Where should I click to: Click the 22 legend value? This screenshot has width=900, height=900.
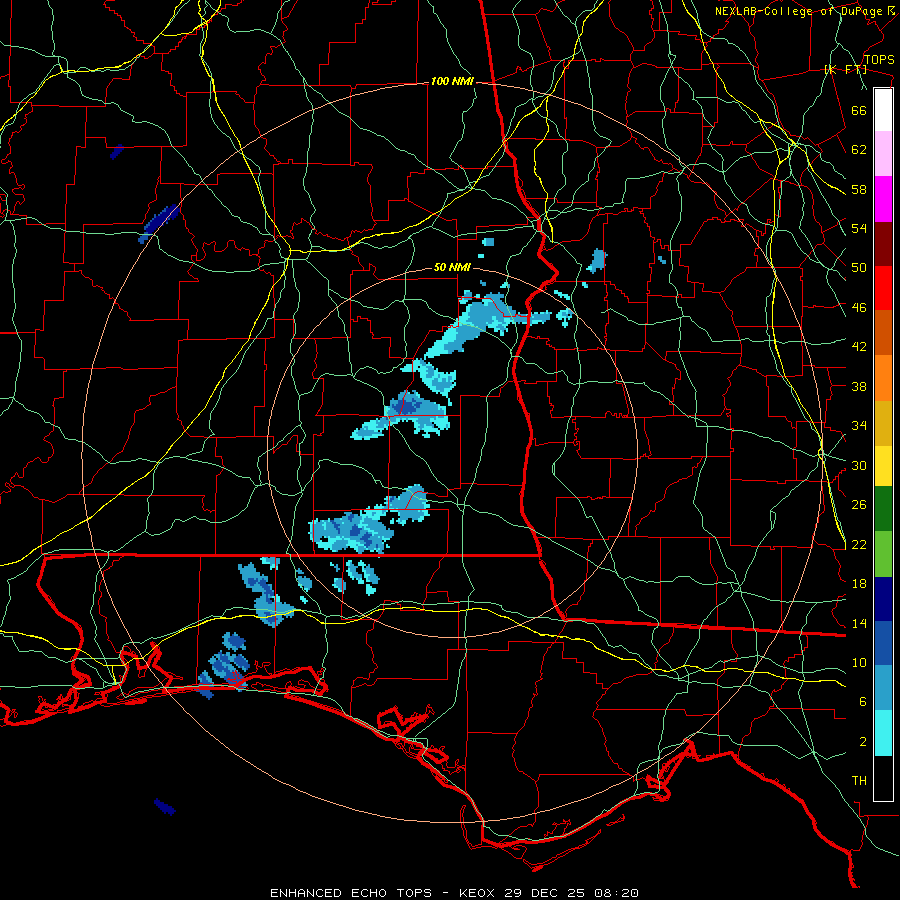859,545
